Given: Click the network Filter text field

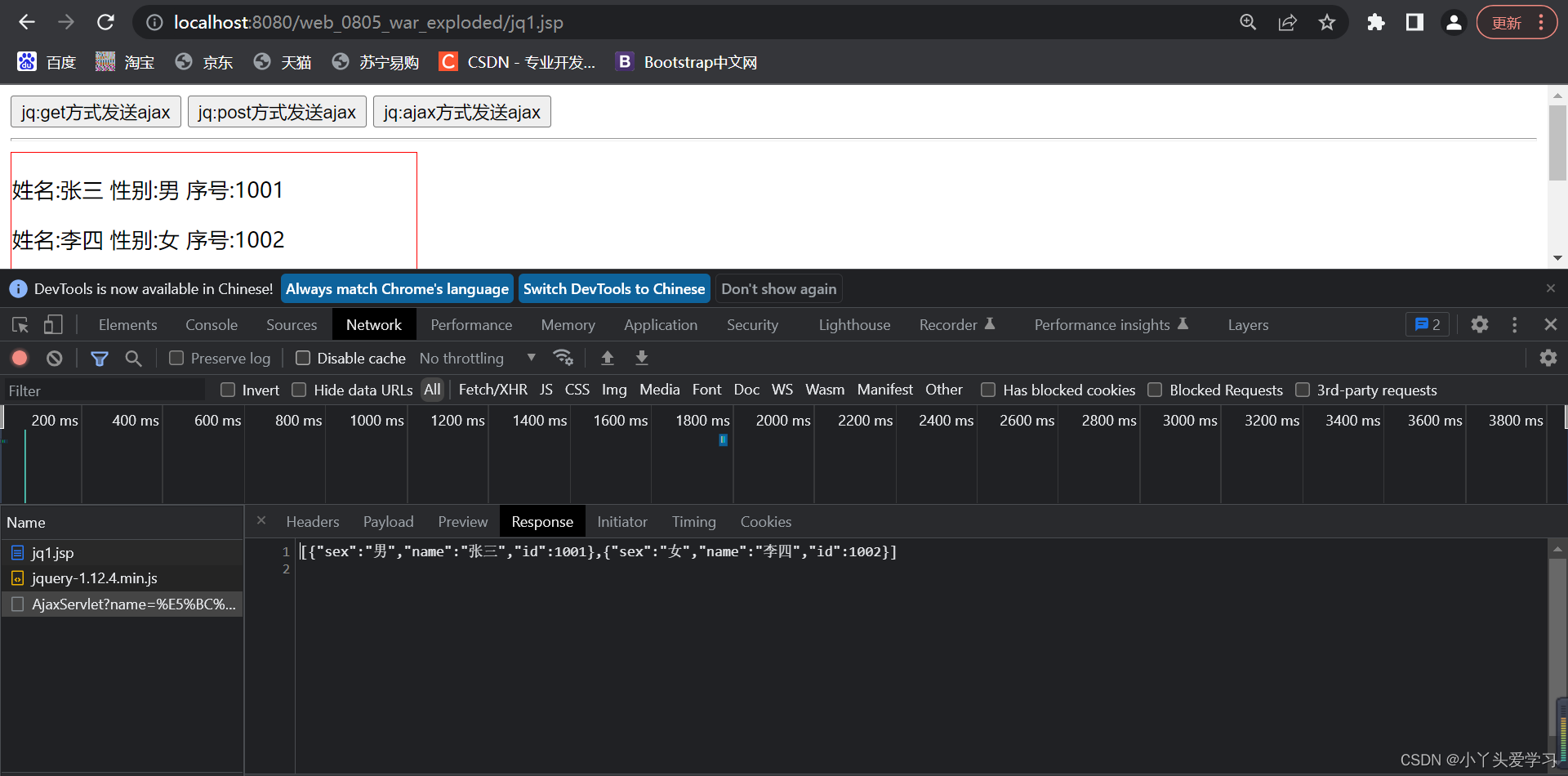Looking at the screenshot, I should [x=105, y=390].
